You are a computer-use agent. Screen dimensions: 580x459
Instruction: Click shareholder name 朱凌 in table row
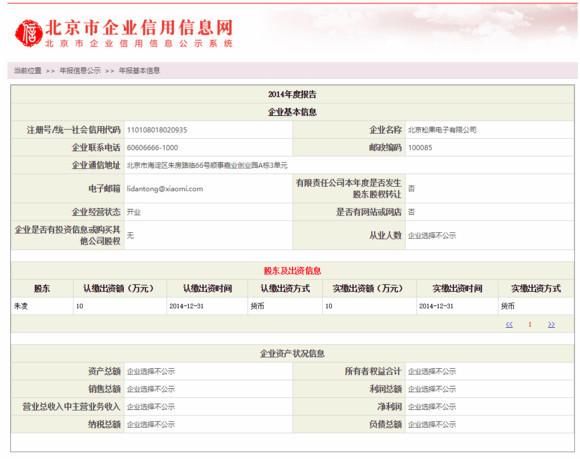(21, 306)
